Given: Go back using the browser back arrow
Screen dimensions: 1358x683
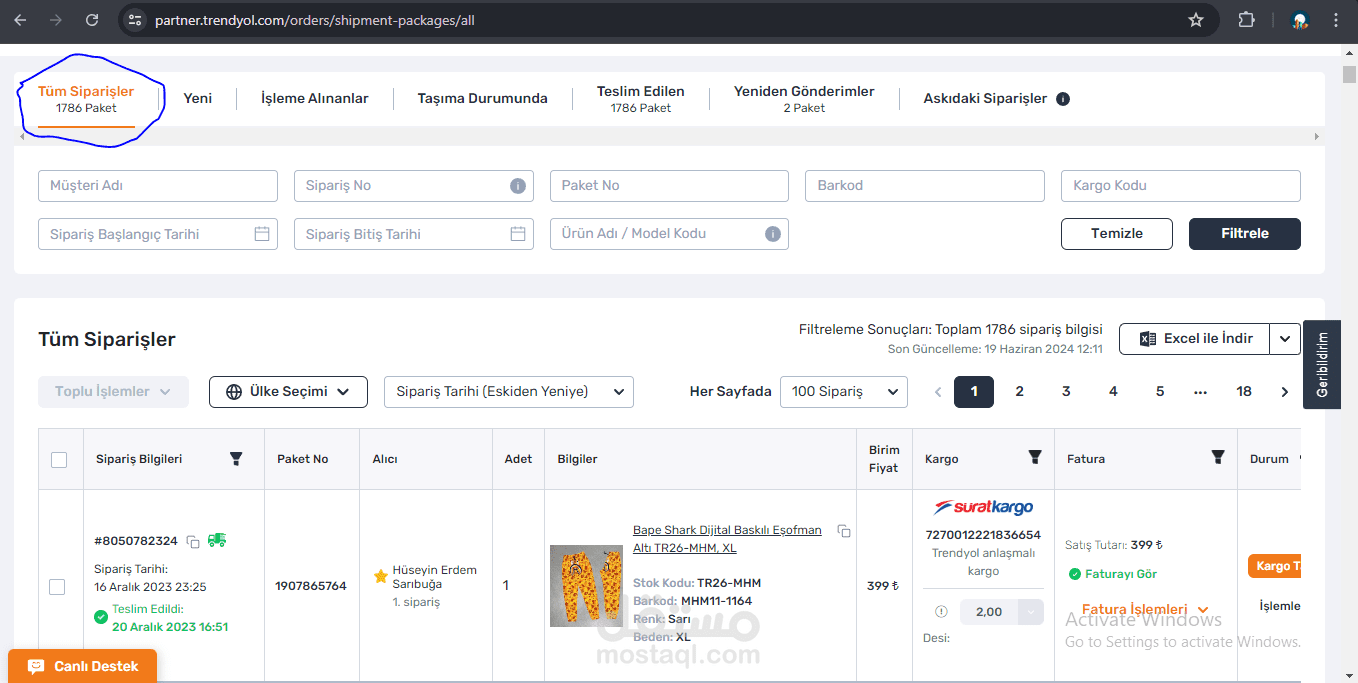Looking at the screenshot, I should pos(20,20).
